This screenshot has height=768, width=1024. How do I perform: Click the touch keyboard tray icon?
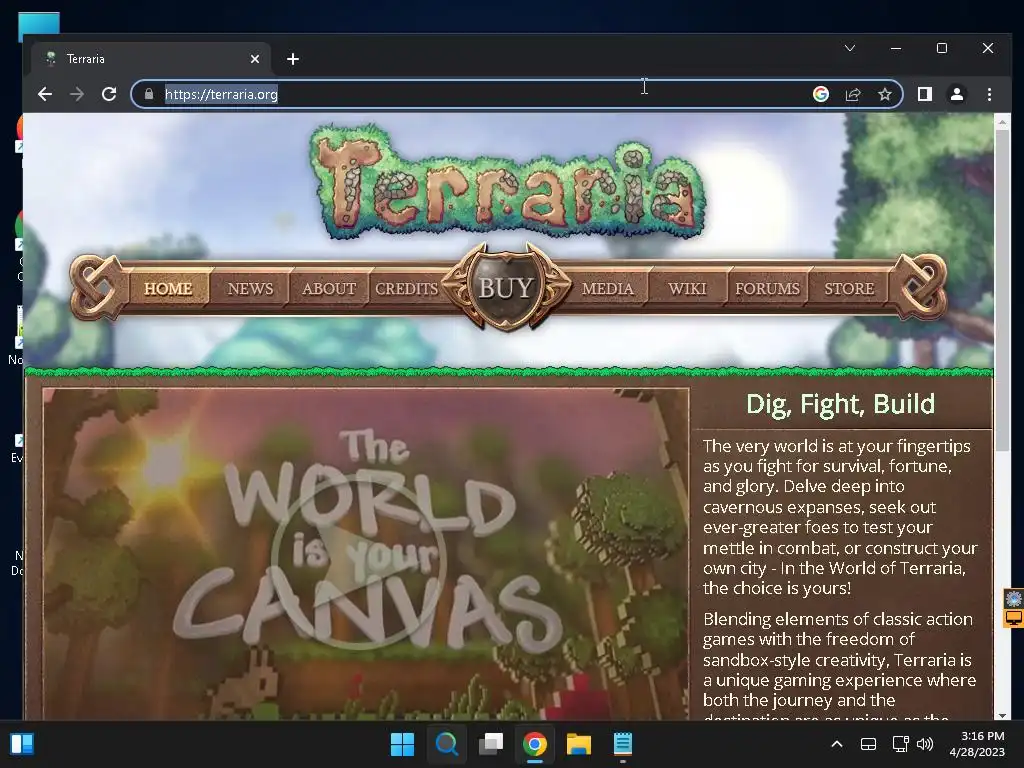[x=869, y=744]
